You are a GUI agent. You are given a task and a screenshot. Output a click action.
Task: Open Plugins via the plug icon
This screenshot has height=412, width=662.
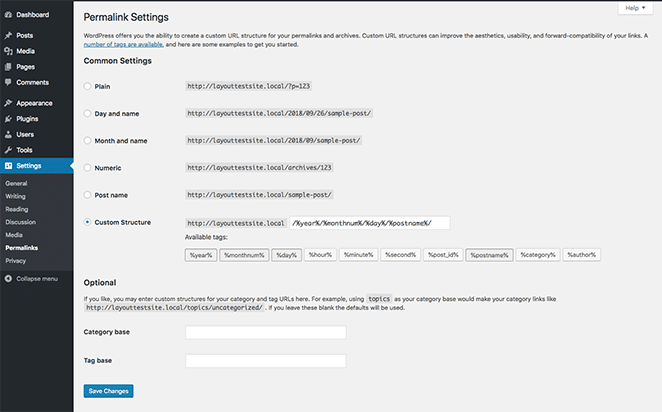point(8,118)
